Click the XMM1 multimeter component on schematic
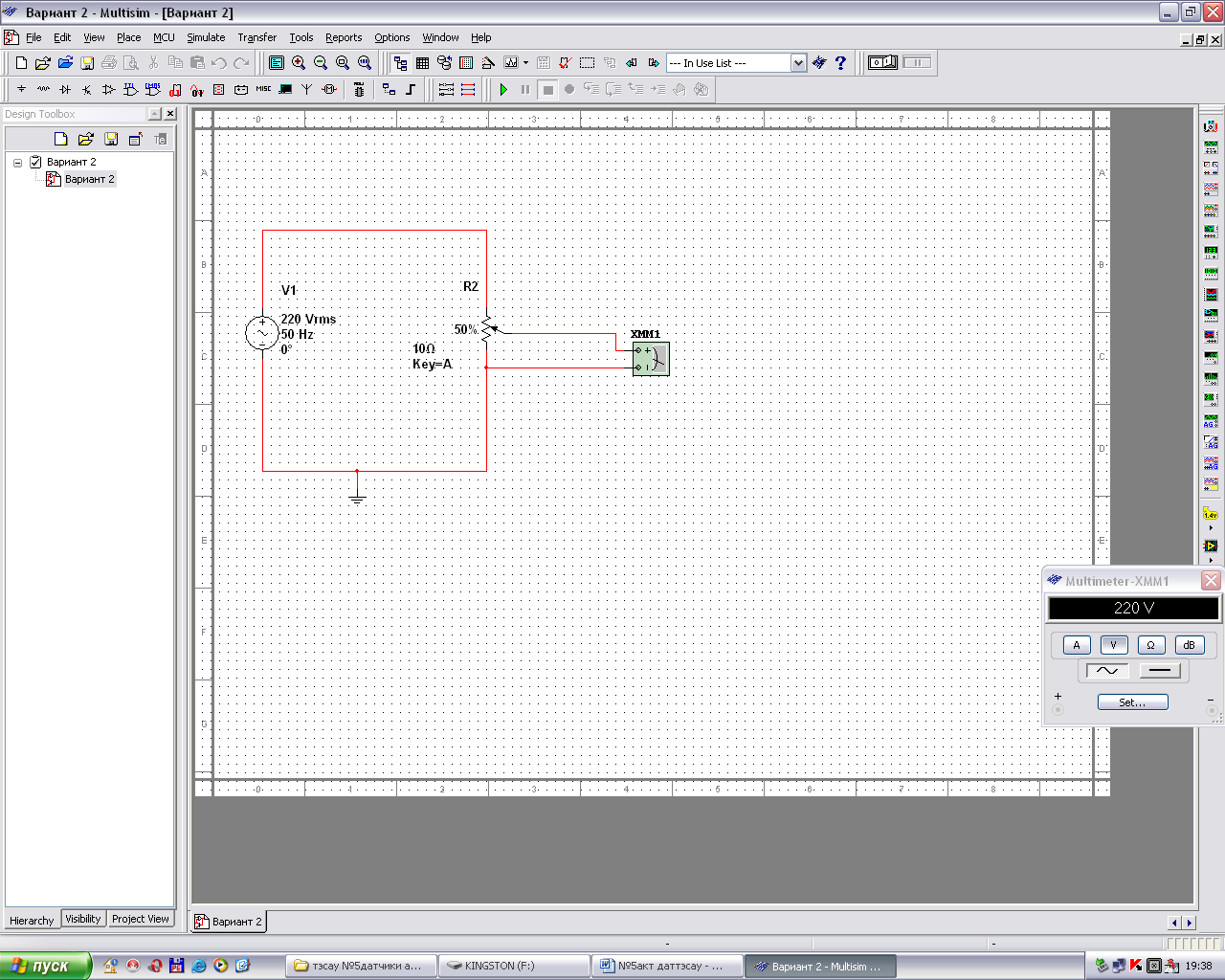Screen dimensions: 1225x980 (x=651, y=359)
